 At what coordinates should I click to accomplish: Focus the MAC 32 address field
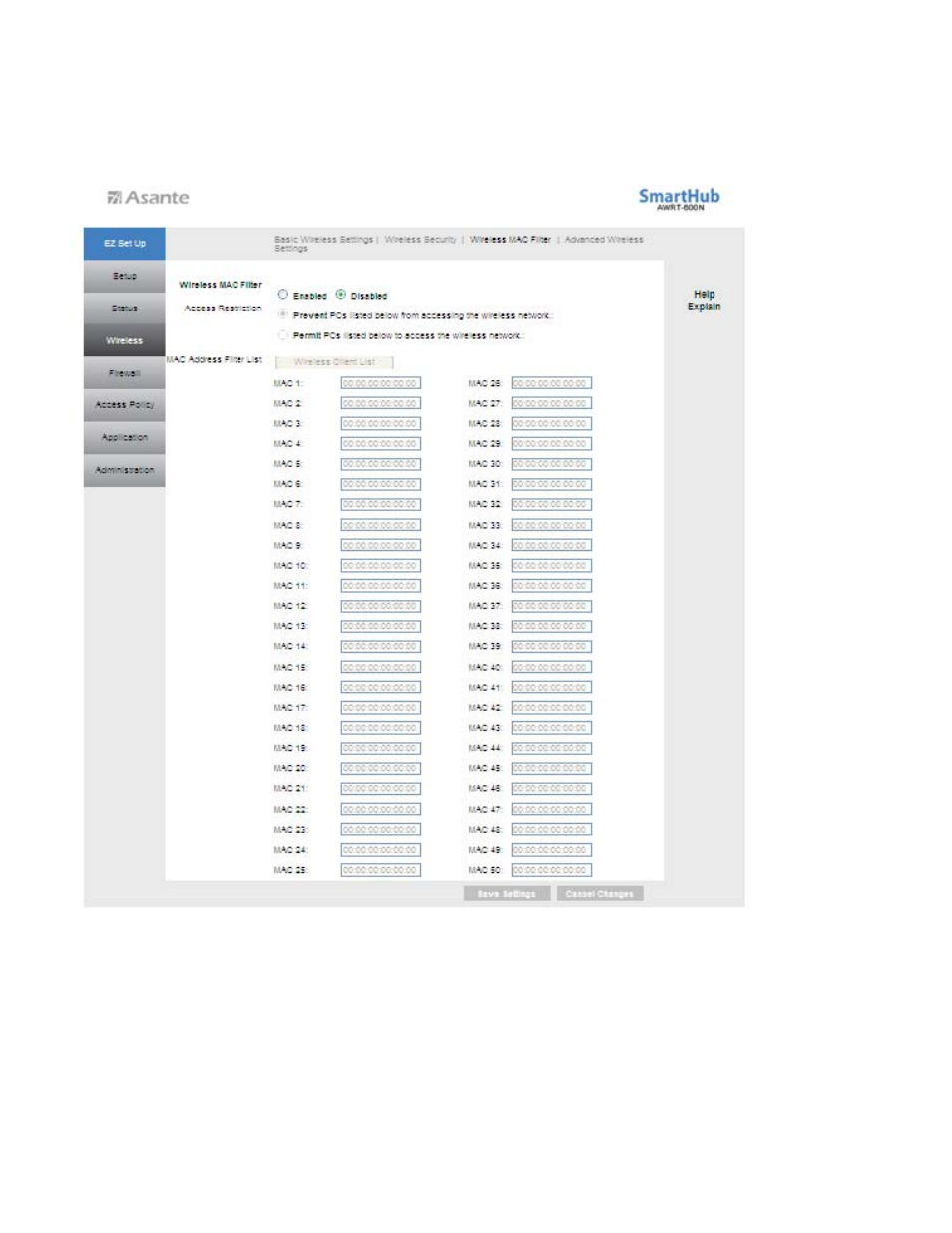552,505
